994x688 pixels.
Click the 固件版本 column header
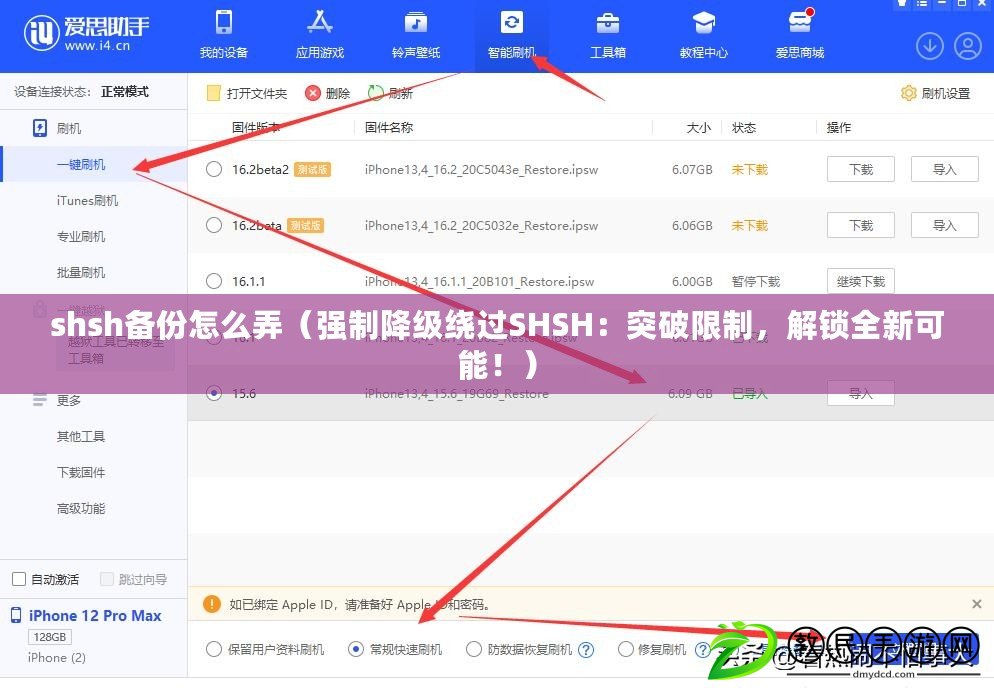(255, 127)
